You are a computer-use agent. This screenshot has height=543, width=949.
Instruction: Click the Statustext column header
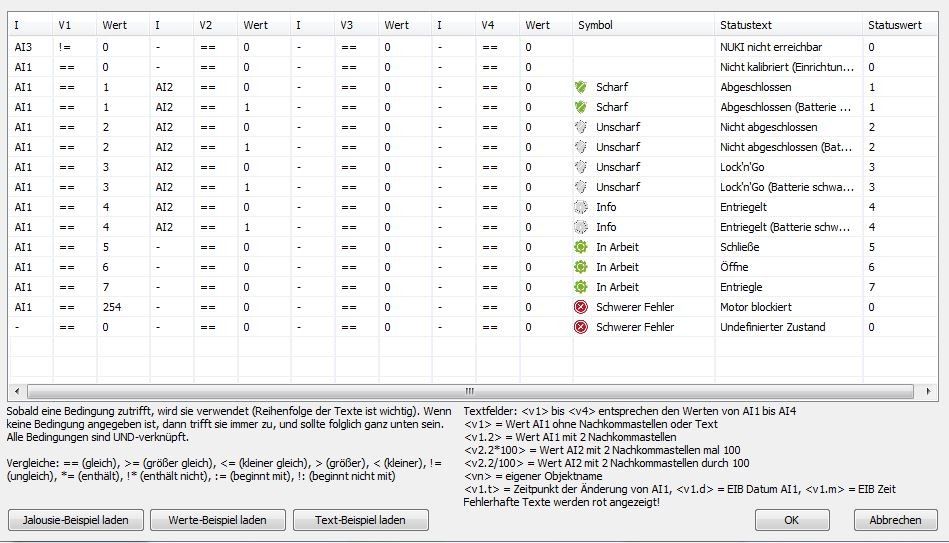coord(788,25)
